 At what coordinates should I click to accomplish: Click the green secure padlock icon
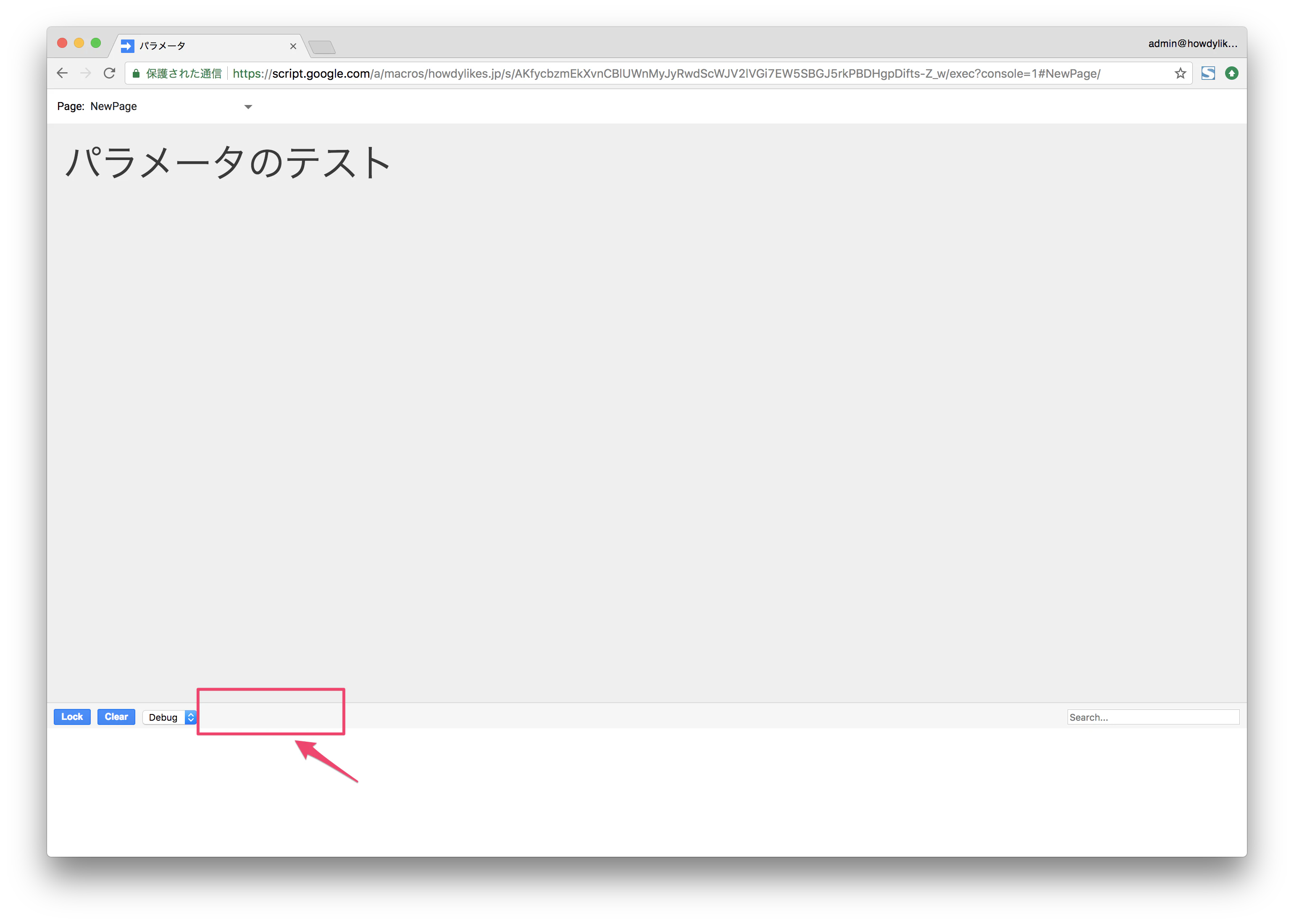point(136,73)
